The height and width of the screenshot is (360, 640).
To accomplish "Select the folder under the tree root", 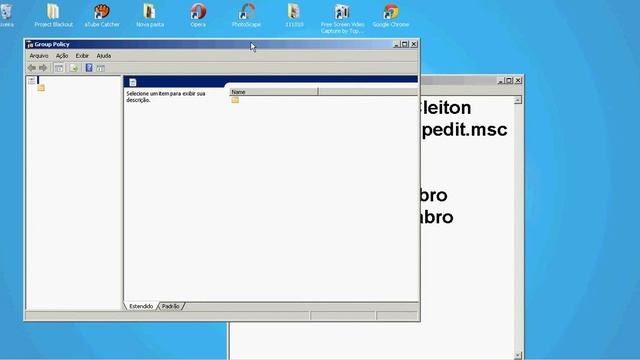I will pyautogui.click(x=41, y=88).
